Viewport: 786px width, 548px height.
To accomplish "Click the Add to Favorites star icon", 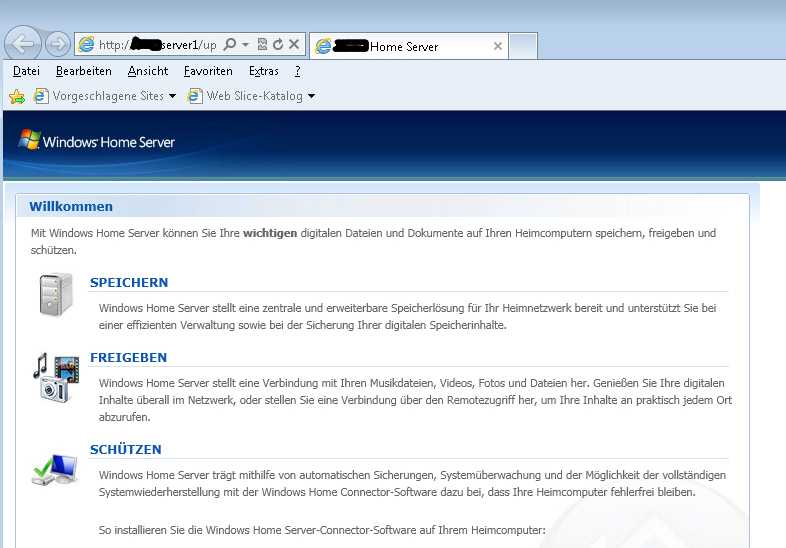I will point(17,96).
